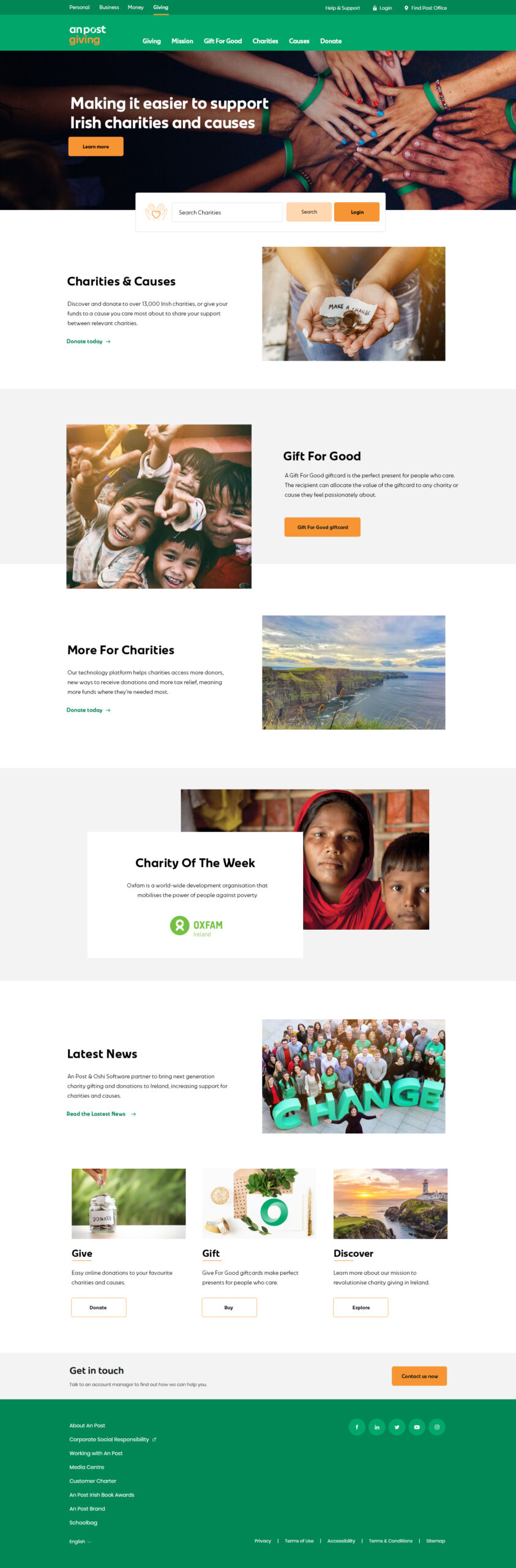Screen dimensions: 516x1568
Task: Open the Facebook social icon in footer
Action: pos(357,1427)
